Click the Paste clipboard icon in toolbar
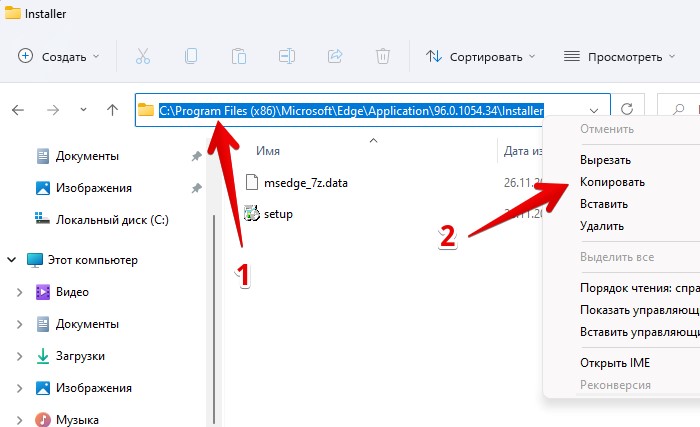The height and width of the screenshot is (427, 700). [239, 56]
